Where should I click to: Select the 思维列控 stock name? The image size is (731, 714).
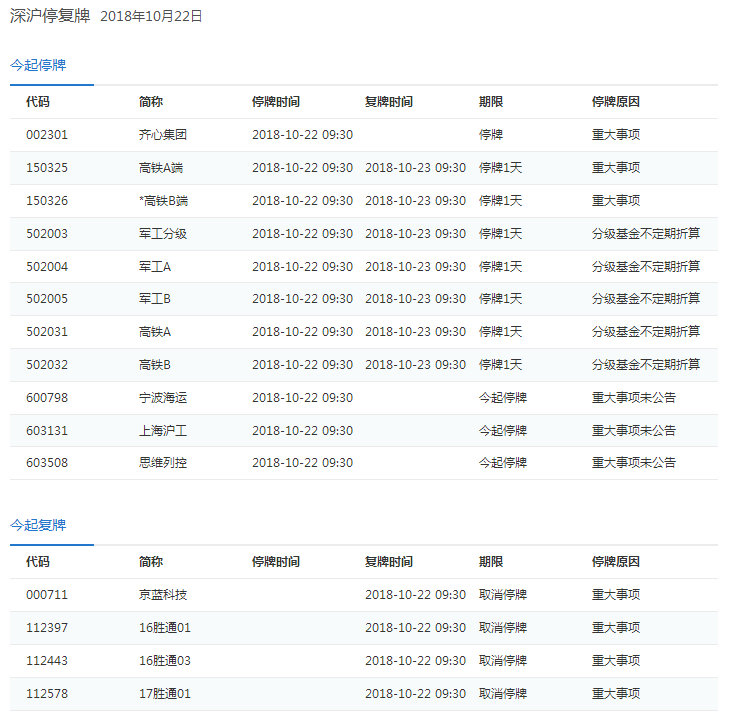(163, 463)
